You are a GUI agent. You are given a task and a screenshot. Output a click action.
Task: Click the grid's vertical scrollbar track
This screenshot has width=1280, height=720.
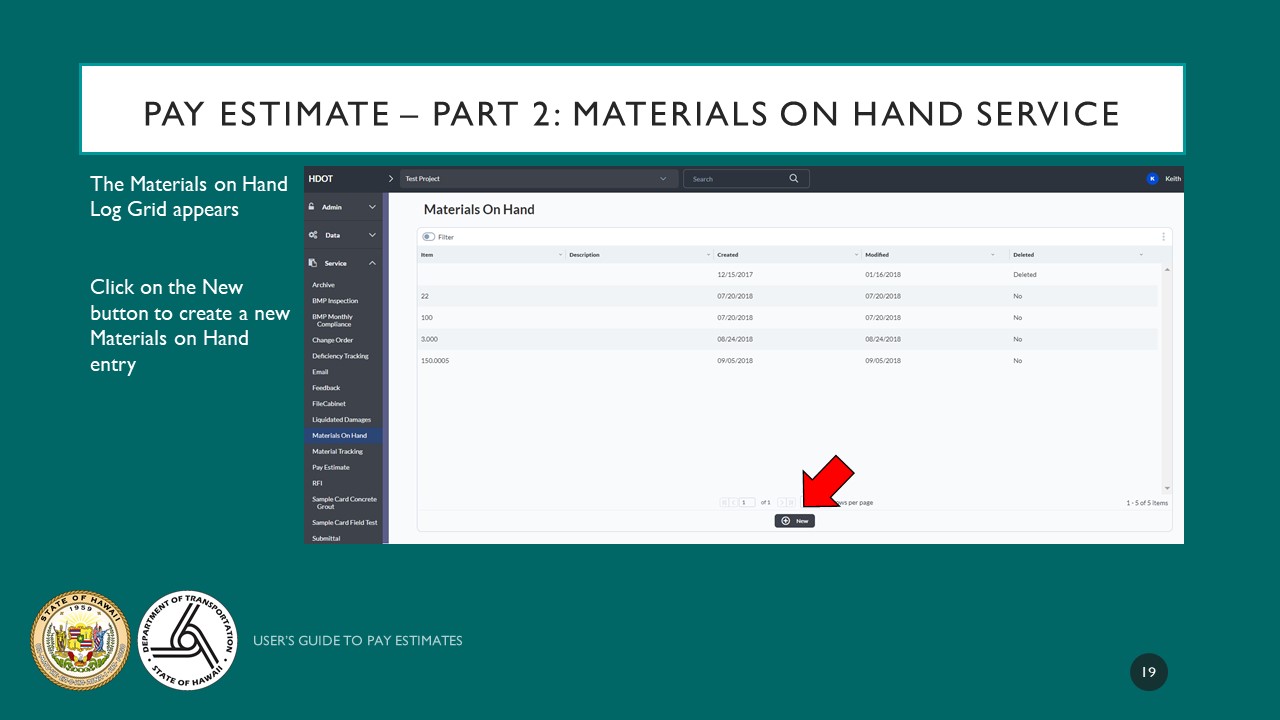1167,380
